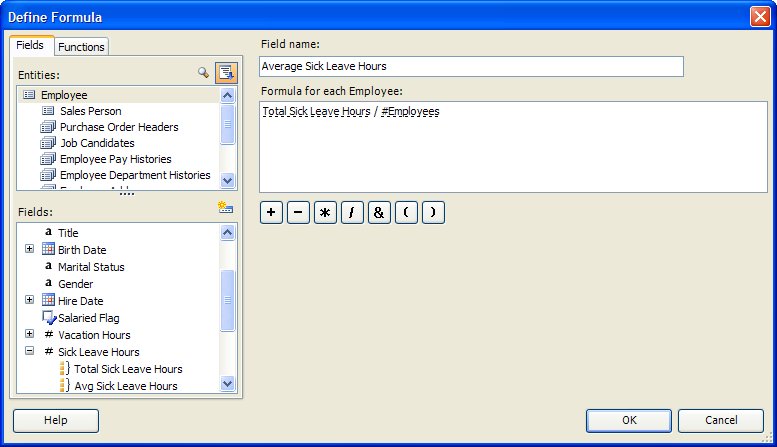Insert the divide slash operator
The image size is (777, 447).
coord(352,213)
